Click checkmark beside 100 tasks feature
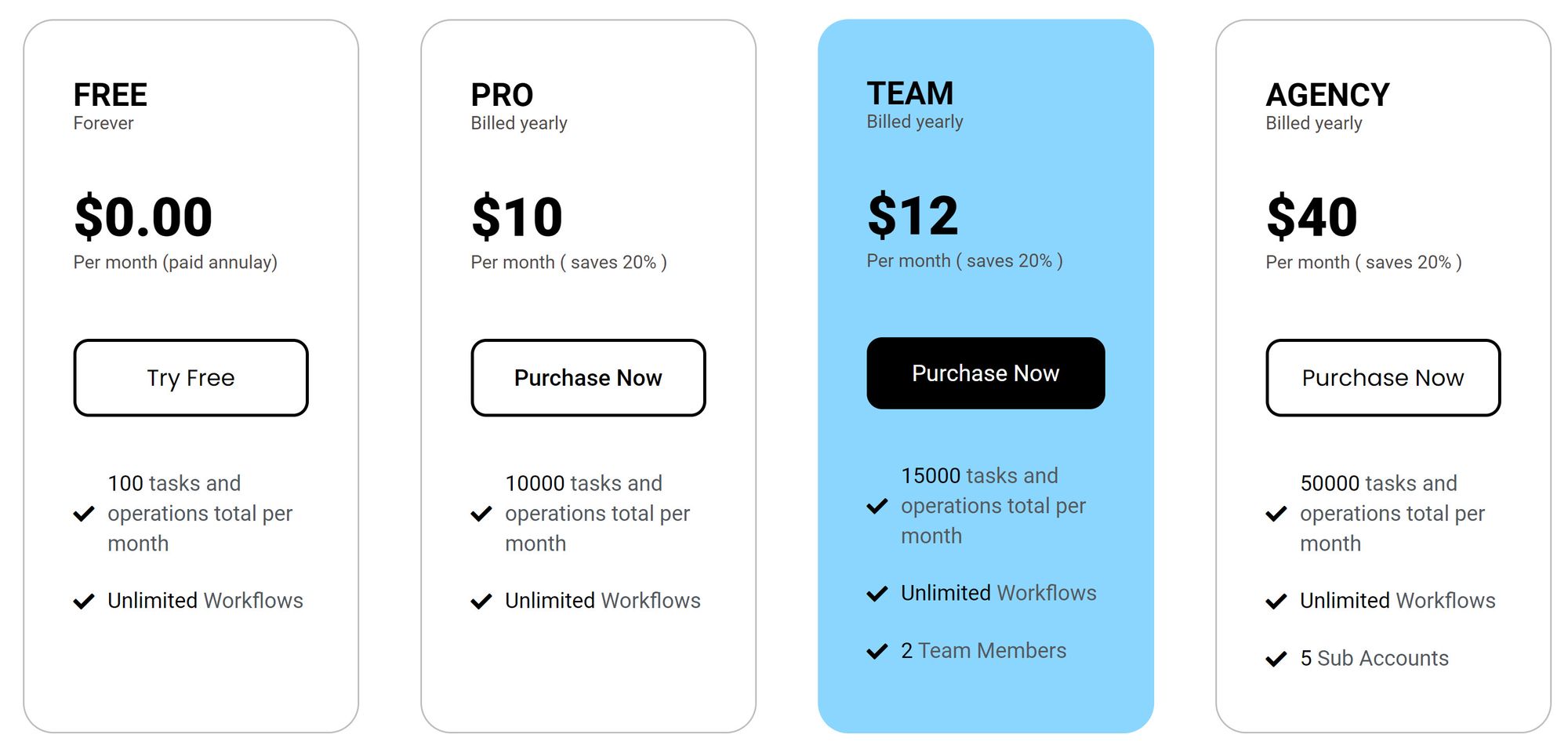Screen dimensions: 1568x749 [x=84, y=514]
